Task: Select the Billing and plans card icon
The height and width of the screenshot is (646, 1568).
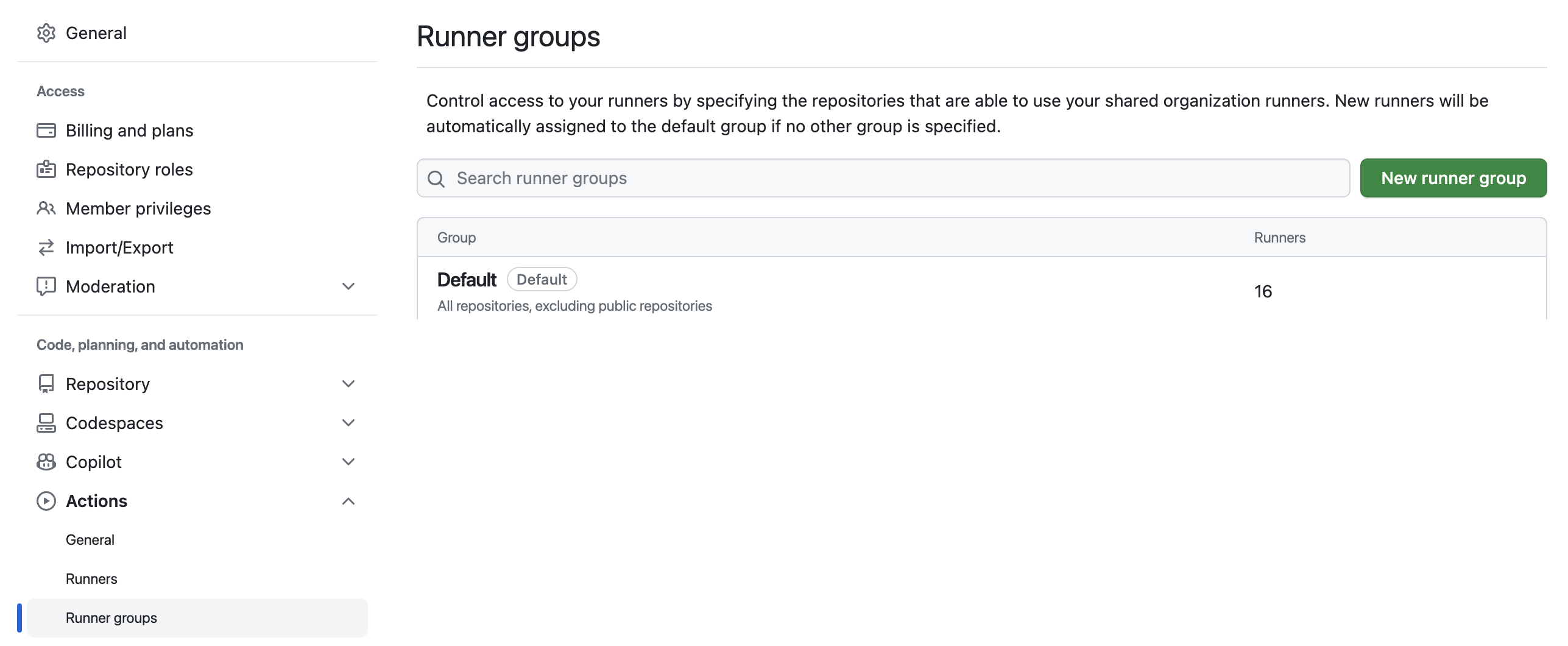Action: tap(48, 130)
